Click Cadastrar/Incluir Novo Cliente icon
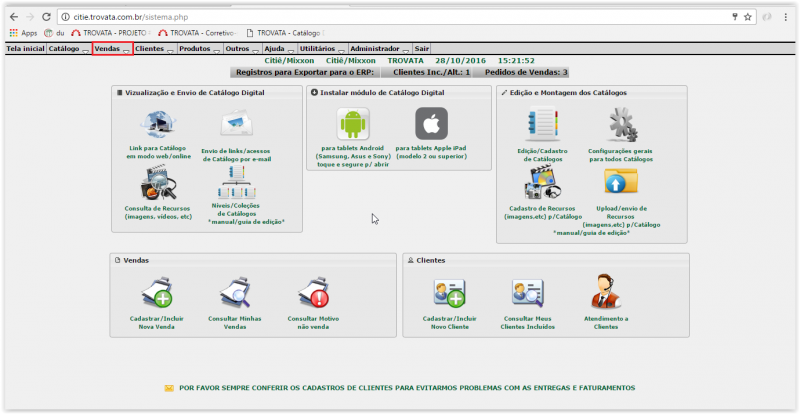 coord(449,293)
